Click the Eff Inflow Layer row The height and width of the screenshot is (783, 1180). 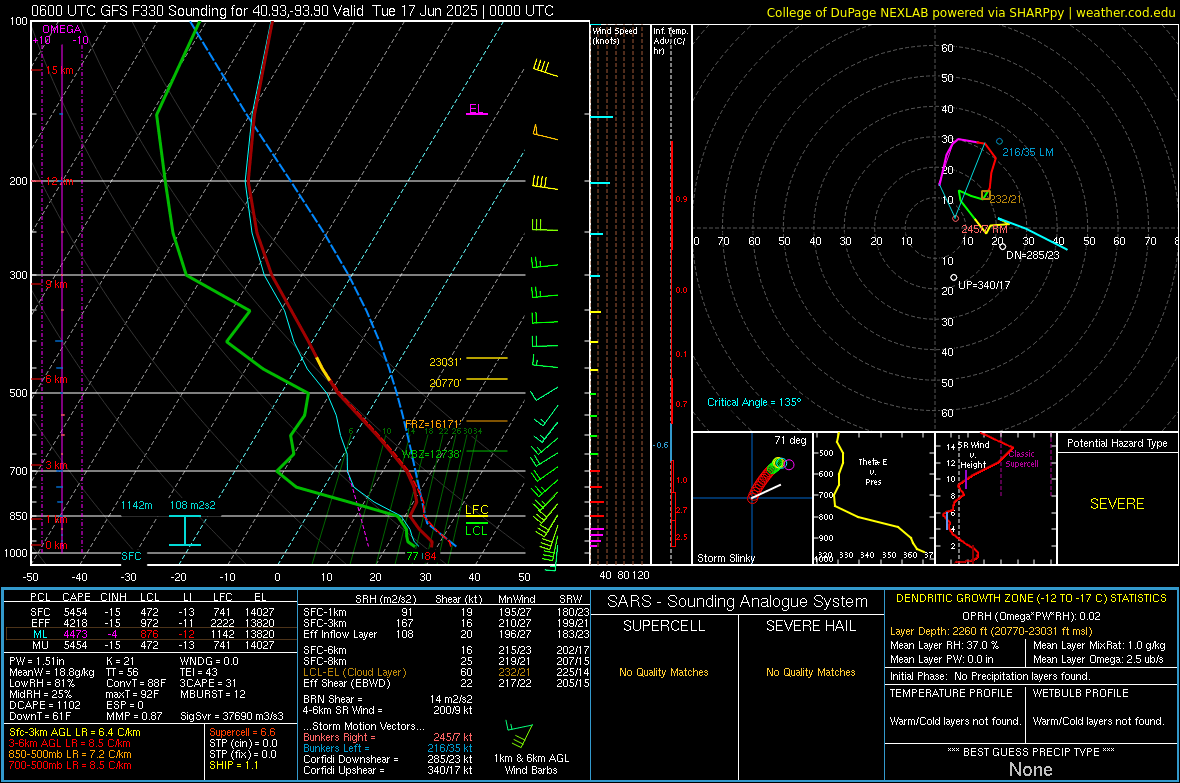[446, 634]
